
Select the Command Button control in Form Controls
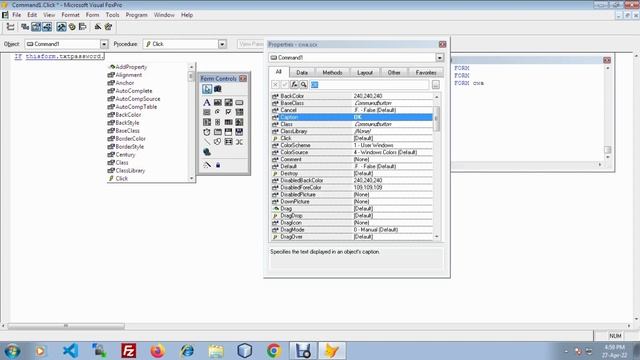[239, 102]
